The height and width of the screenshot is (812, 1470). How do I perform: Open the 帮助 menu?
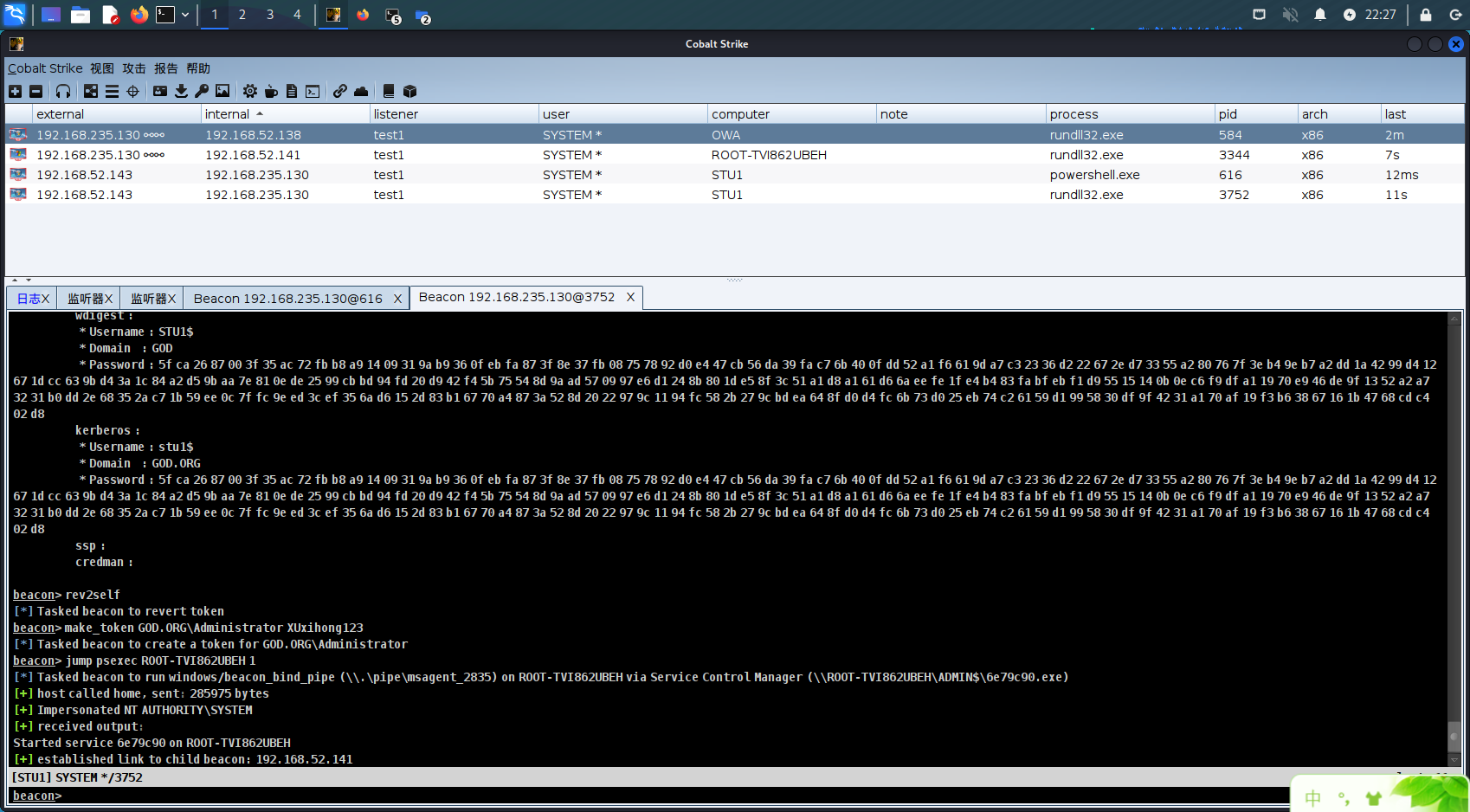(198, 68)
